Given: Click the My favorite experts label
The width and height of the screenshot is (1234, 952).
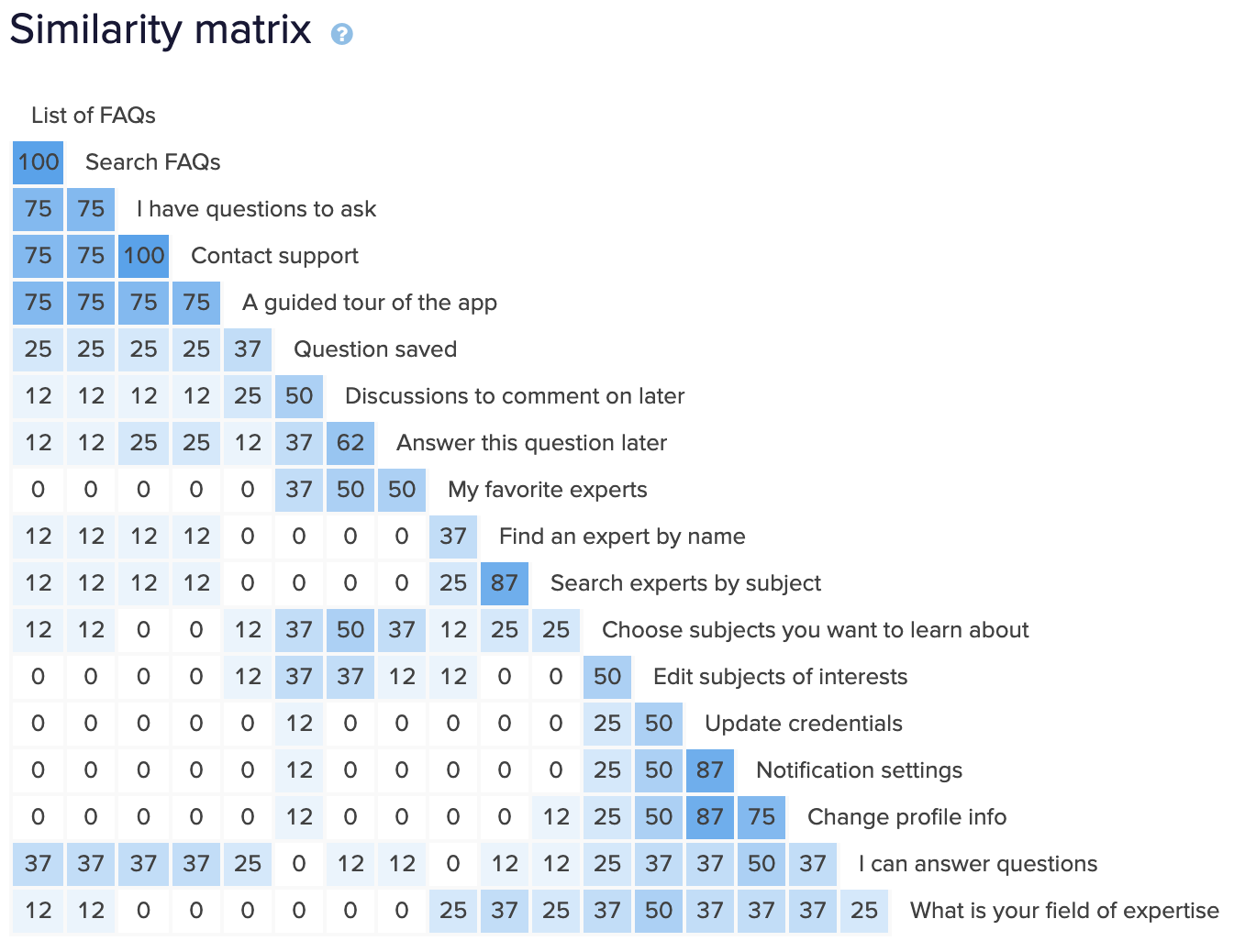Looking at the screenshot, I should (x=547, y=490).
